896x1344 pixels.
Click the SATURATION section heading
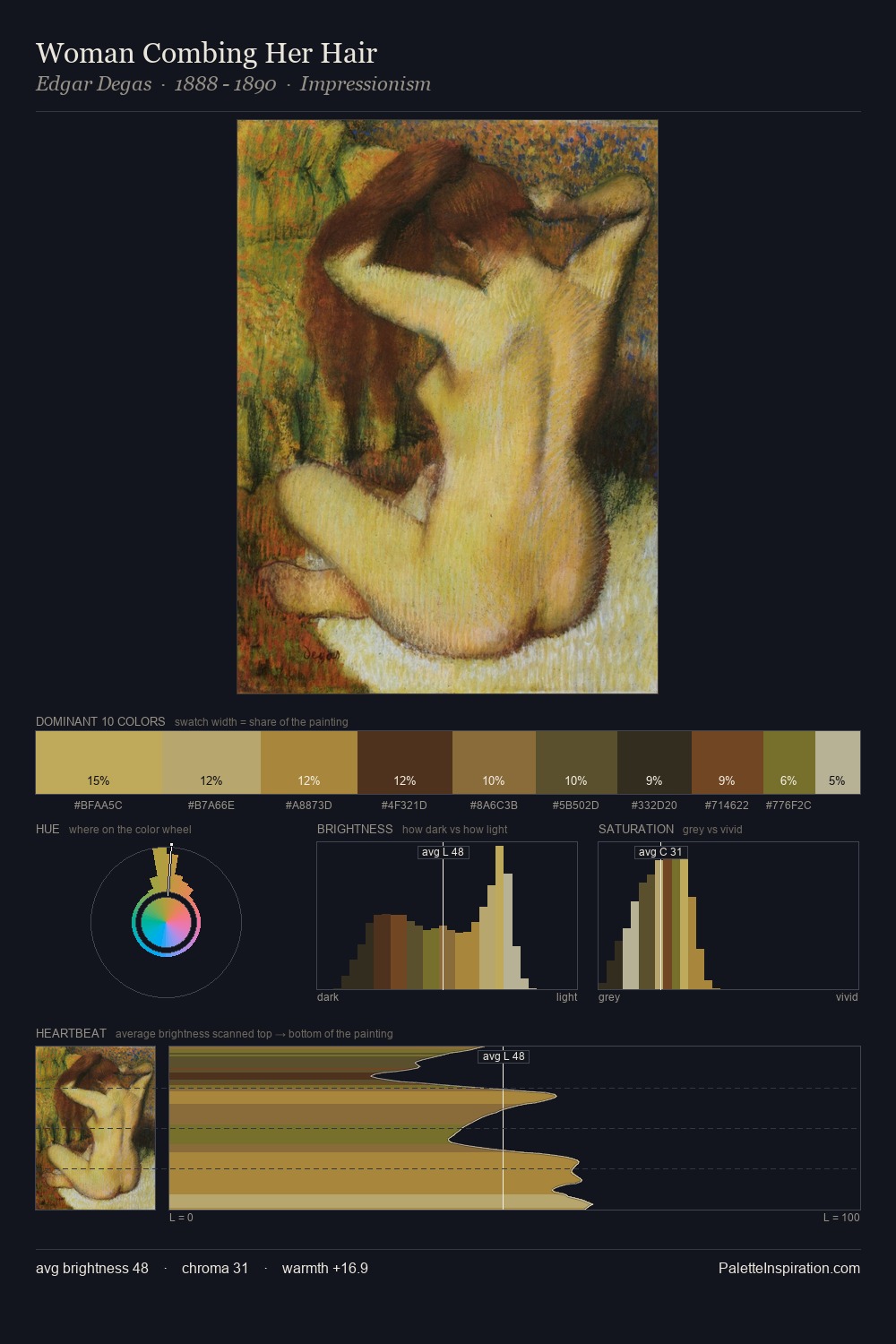pos(636,829)
